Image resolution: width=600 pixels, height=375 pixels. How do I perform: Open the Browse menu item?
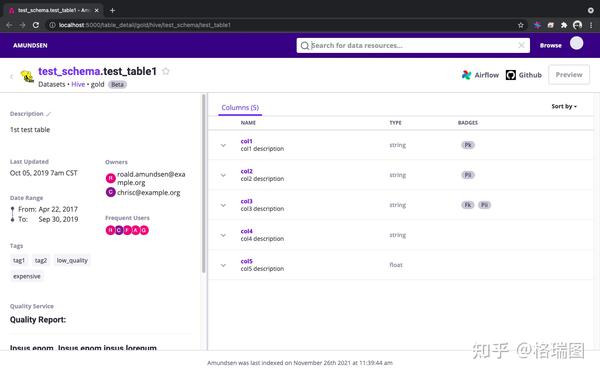[550, 46]
